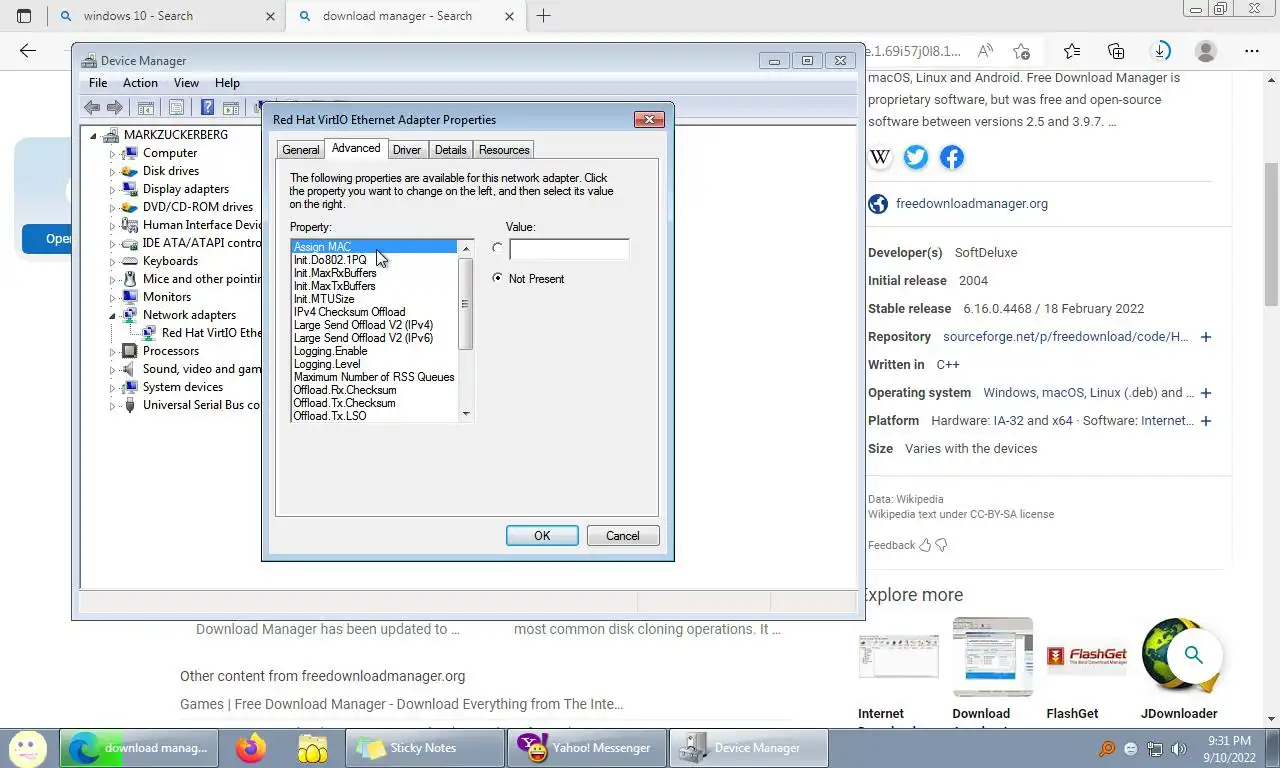Open new browser tab with plus icon
This screenshot has width=1280, height=768.
[x=543, y=16]
